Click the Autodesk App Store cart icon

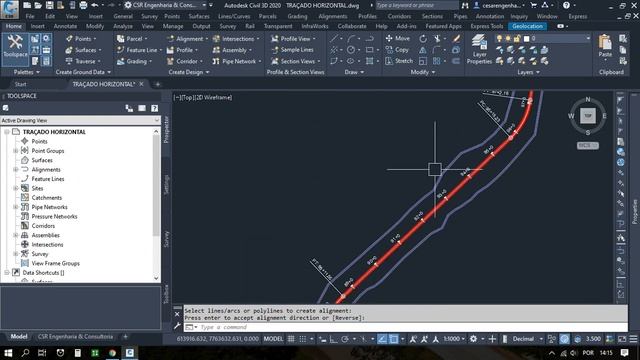click(533, 5)
